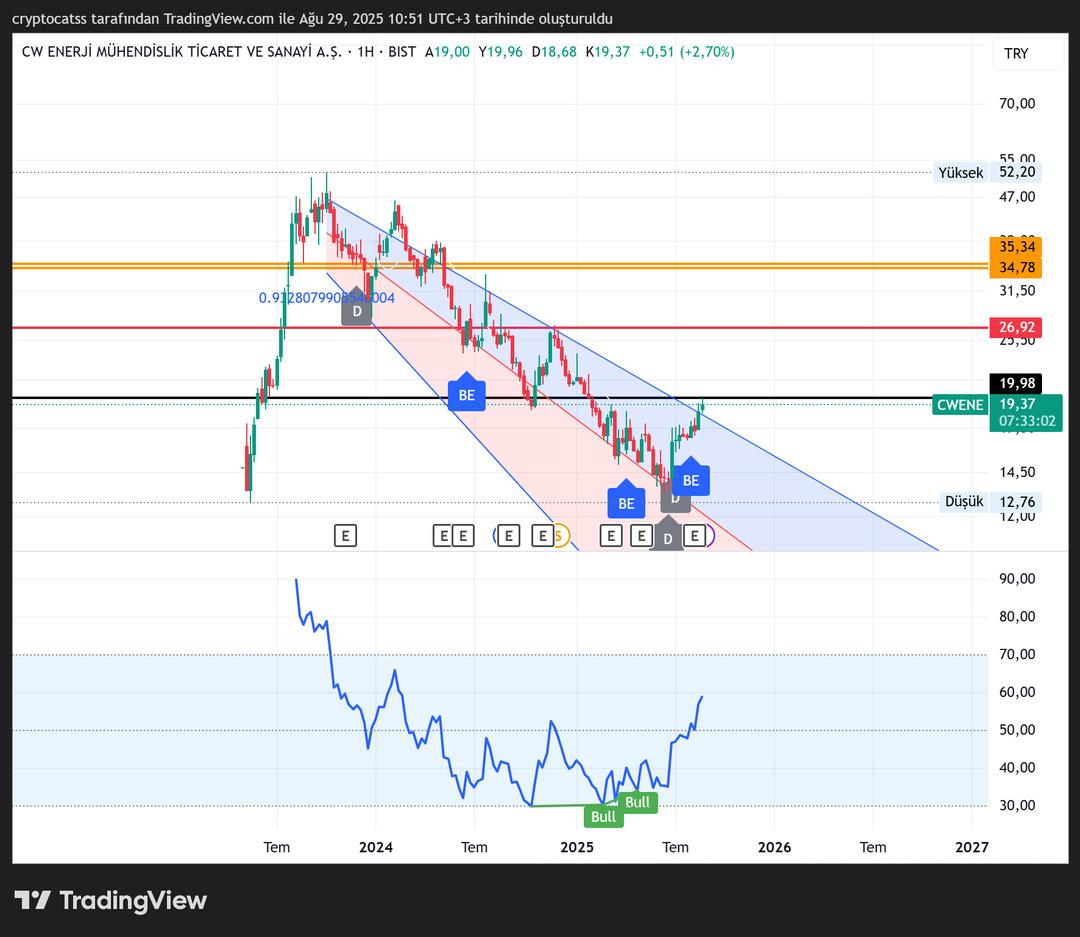Click the 90,00 RSI axis label
1080x937 pixels.
(x=1017, y=579)
